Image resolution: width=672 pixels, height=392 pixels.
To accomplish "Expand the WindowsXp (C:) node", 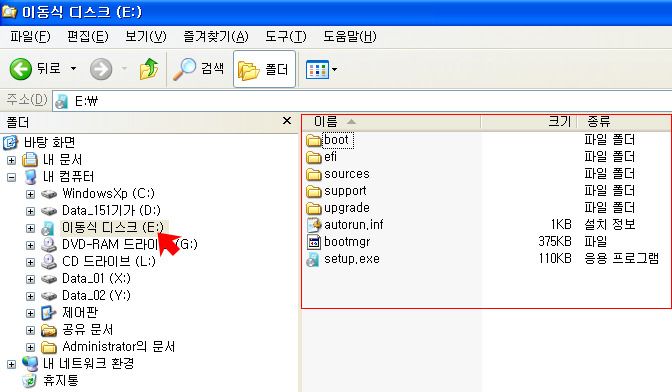I will click(30, 194).
